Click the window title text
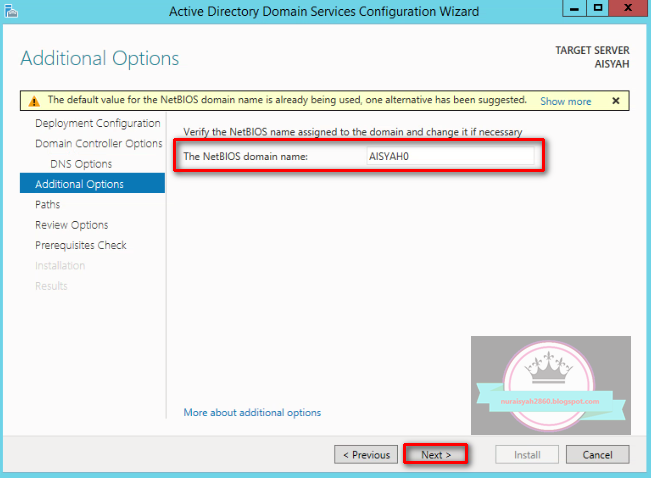 pyautogui.click(x=324, y=11)
